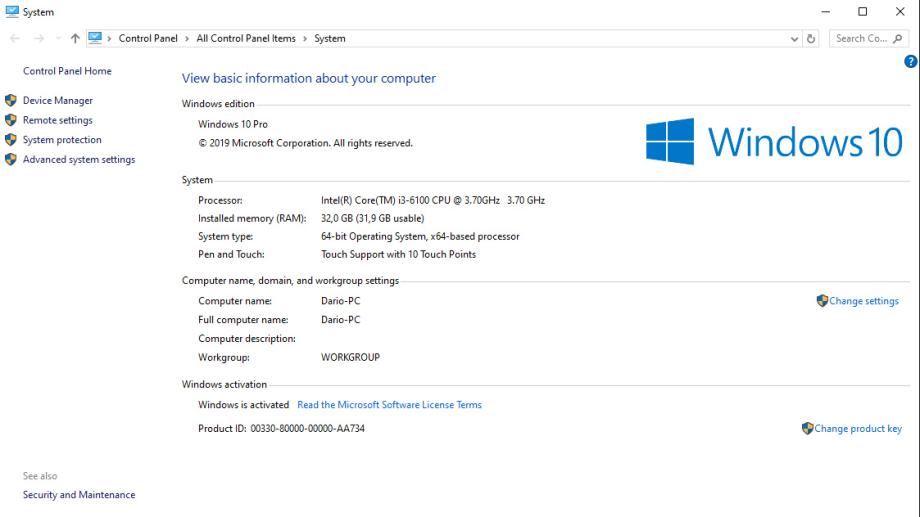920x517 pixels.
Task: Open Advanced system settings
Action: tap(79, 160)
